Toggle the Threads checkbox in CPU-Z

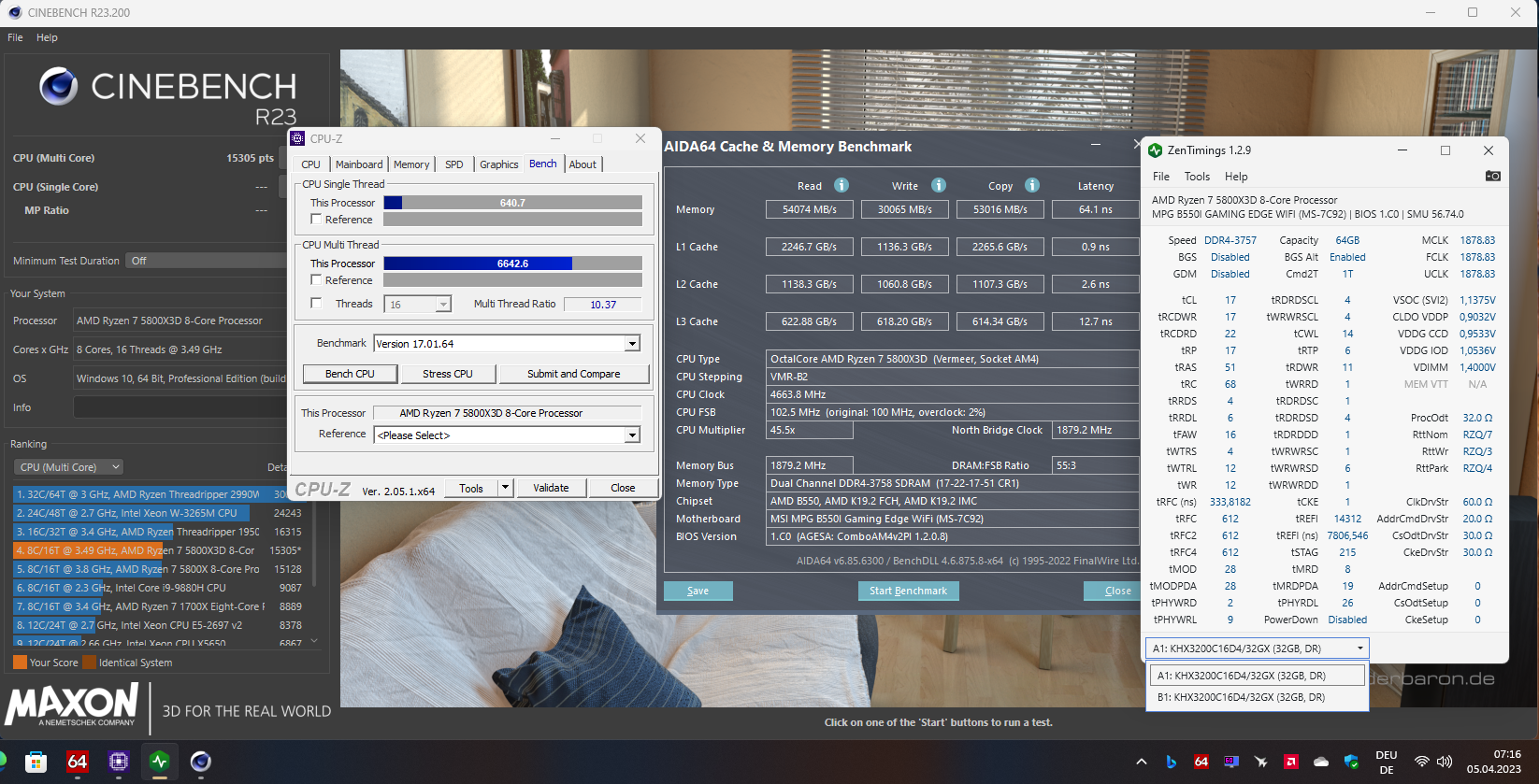(x=316, y=303)
